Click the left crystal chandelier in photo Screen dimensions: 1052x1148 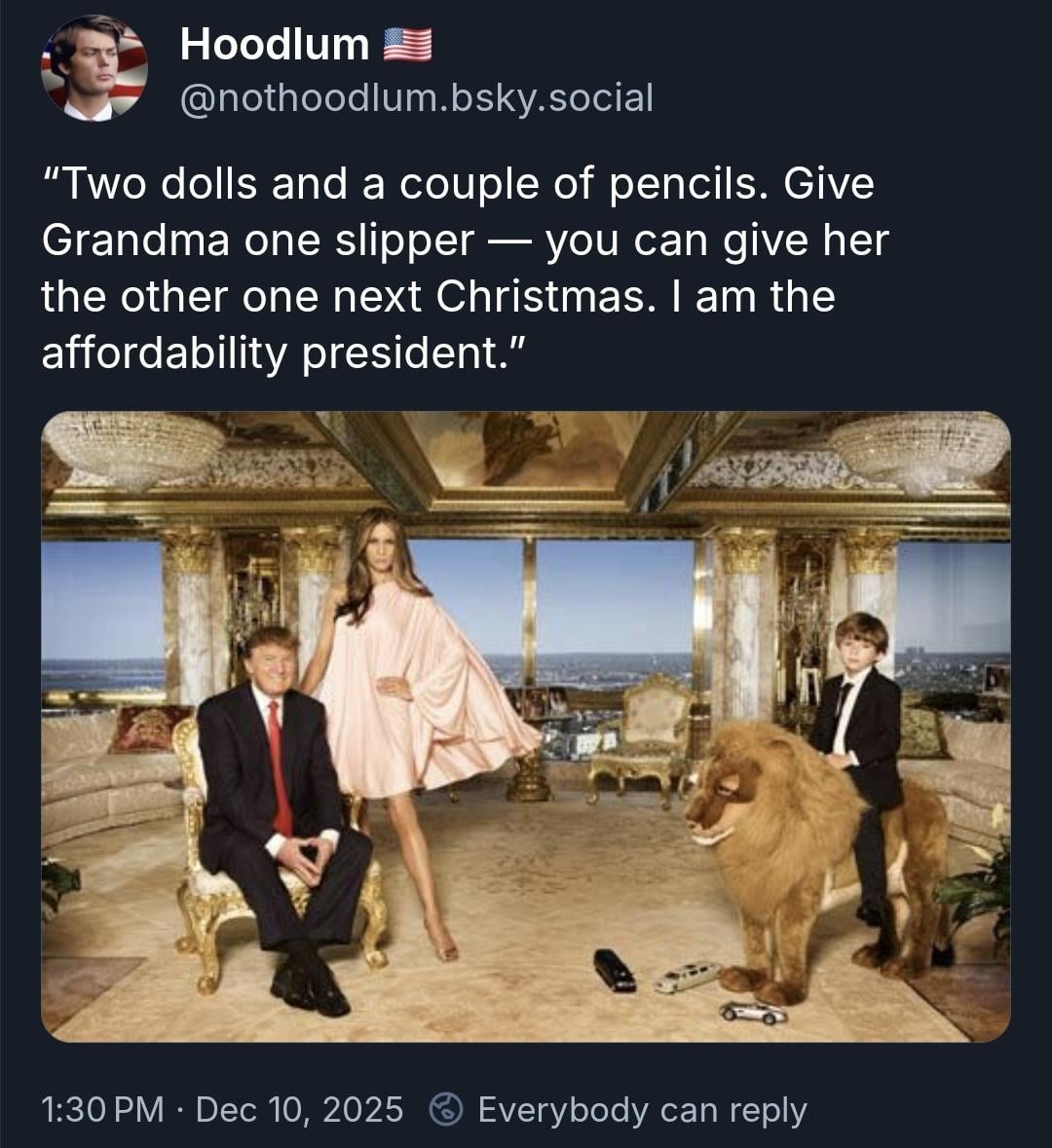(x=134, y=447)
